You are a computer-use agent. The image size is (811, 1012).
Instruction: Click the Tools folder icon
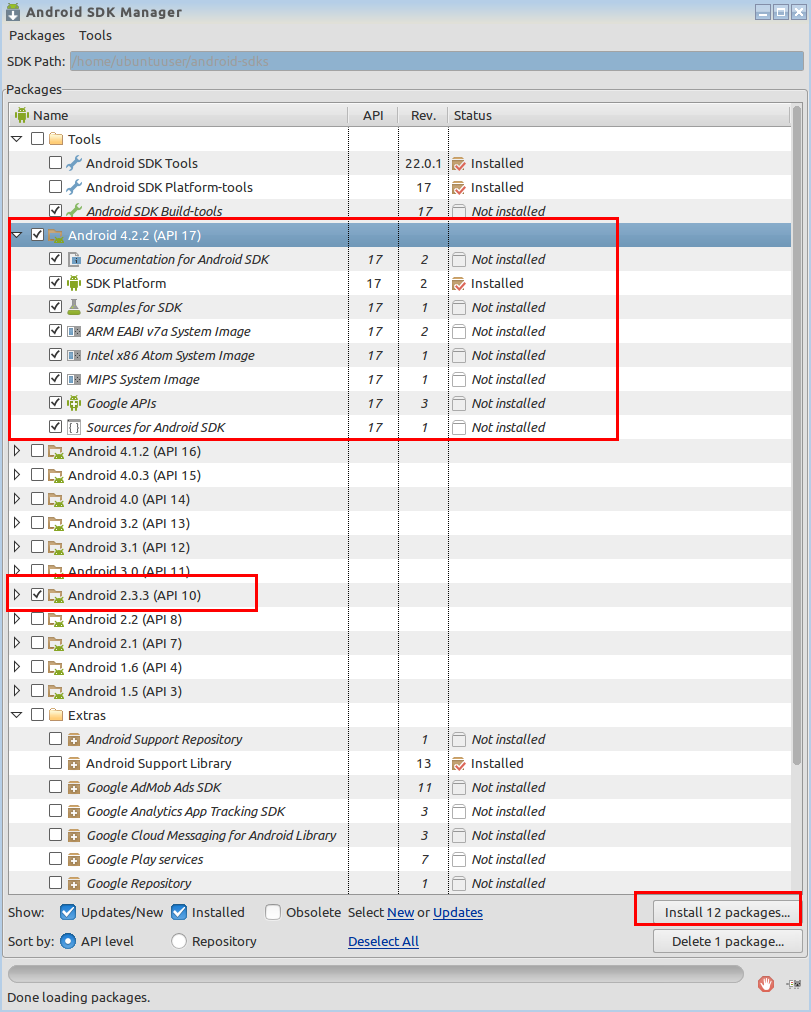tap(56, 139)
